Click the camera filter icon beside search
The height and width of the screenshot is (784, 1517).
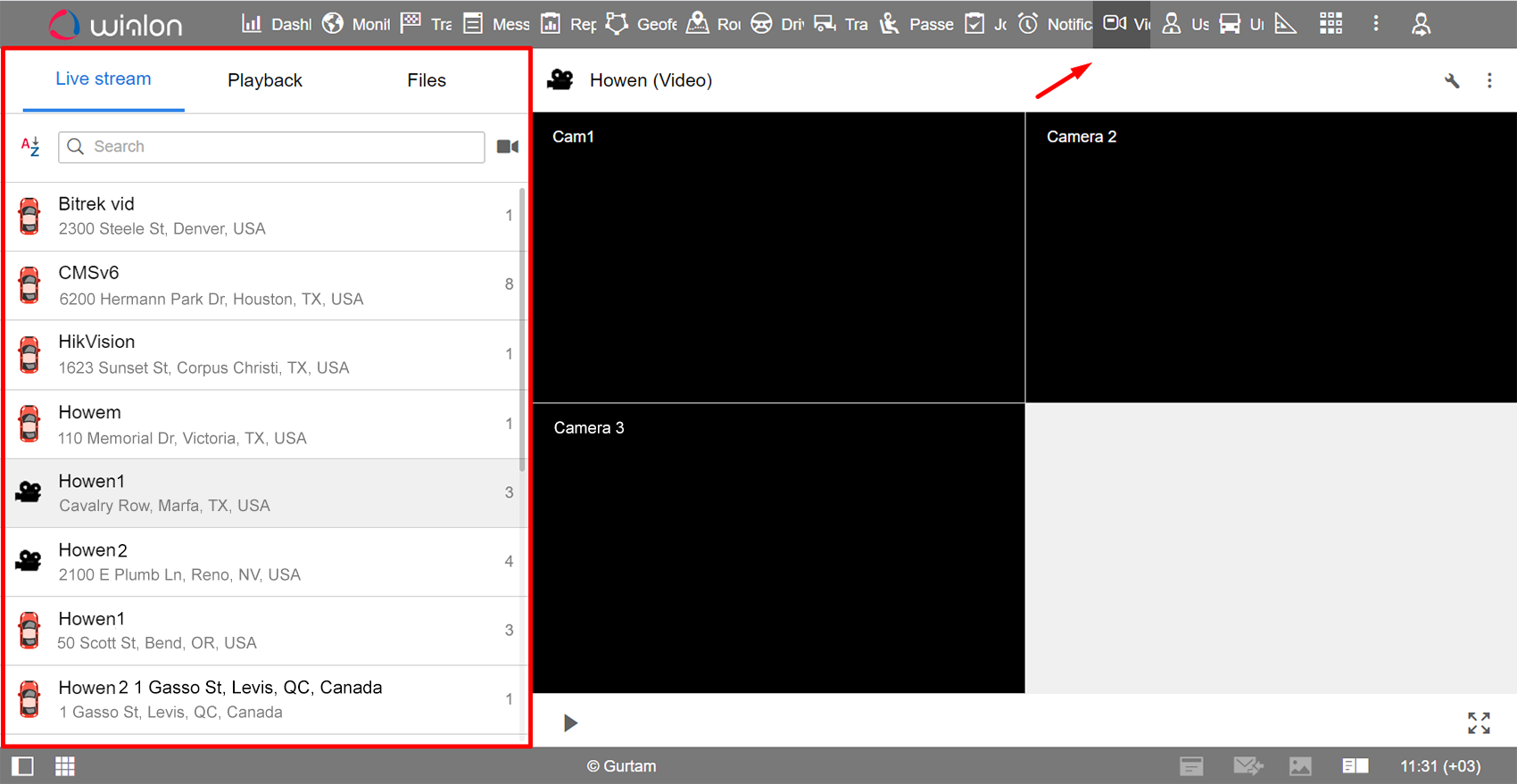click(508, 147)
